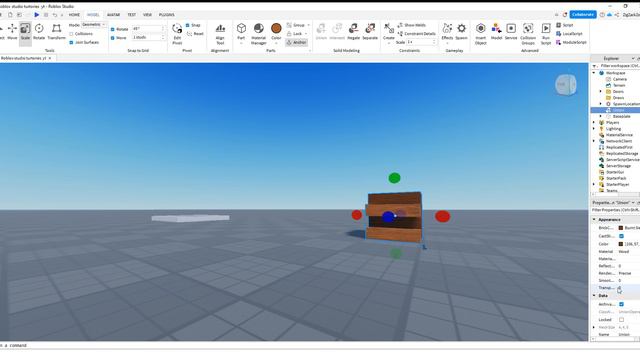Viewport: 640px width, 360px height.
Task: Click the Move studs input field
Action: 148,38
